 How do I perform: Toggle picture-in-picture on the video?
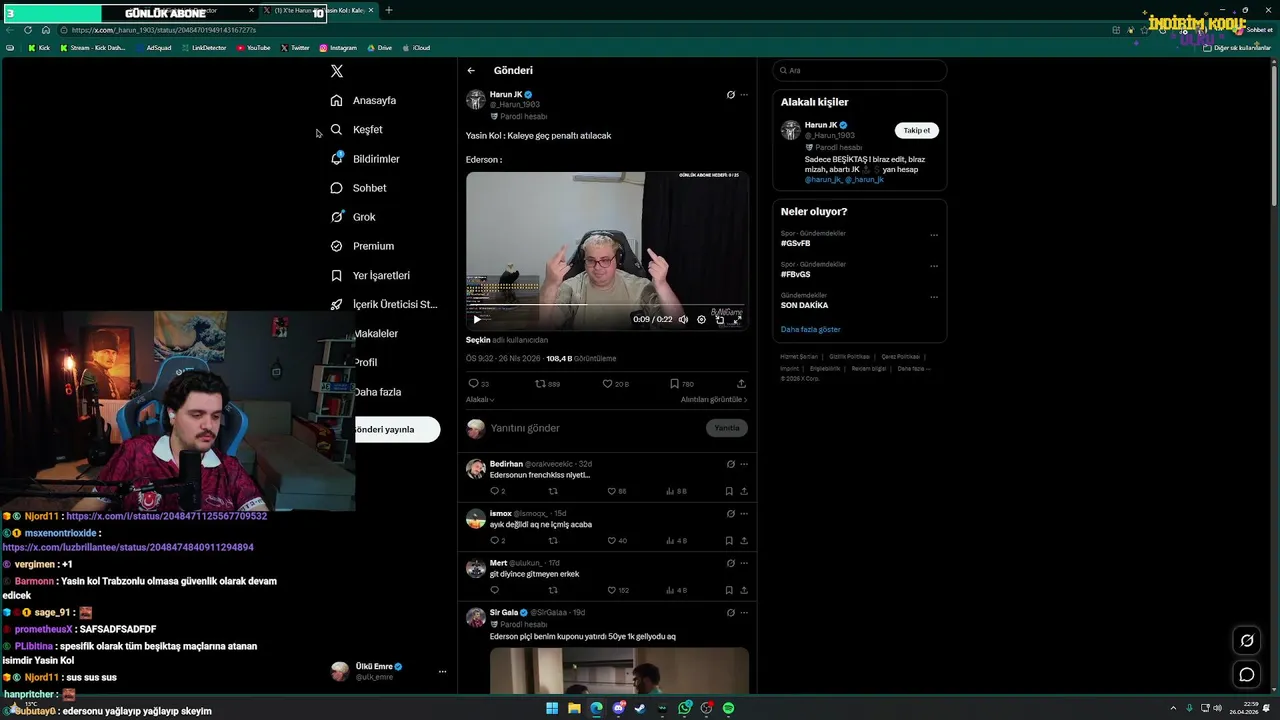719,319
